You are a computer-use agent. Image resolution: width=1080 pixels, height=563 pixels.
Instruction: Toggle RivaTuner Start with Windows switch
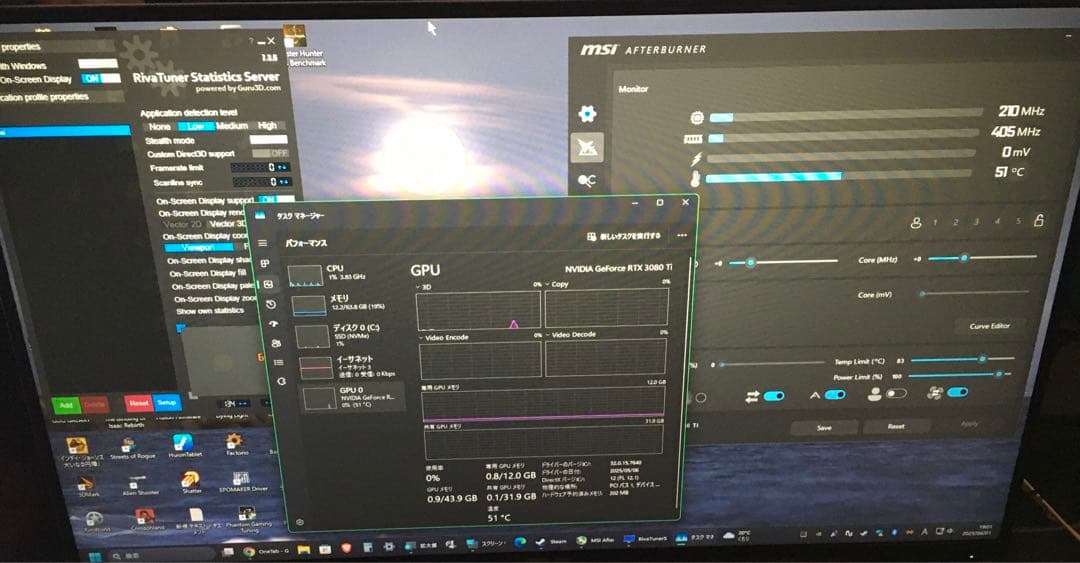(98, 63)
